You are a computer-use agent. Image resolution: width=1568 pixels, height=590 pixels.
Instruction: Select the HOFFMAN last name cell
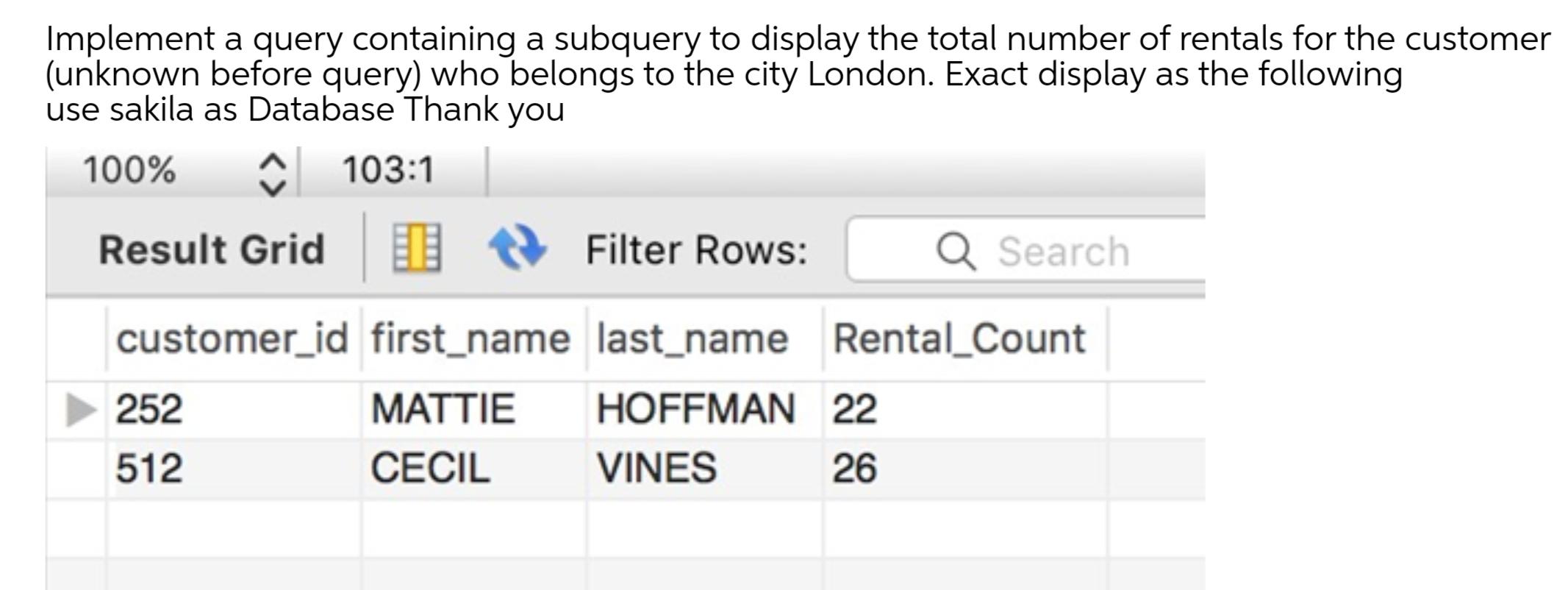coord(705,409)
